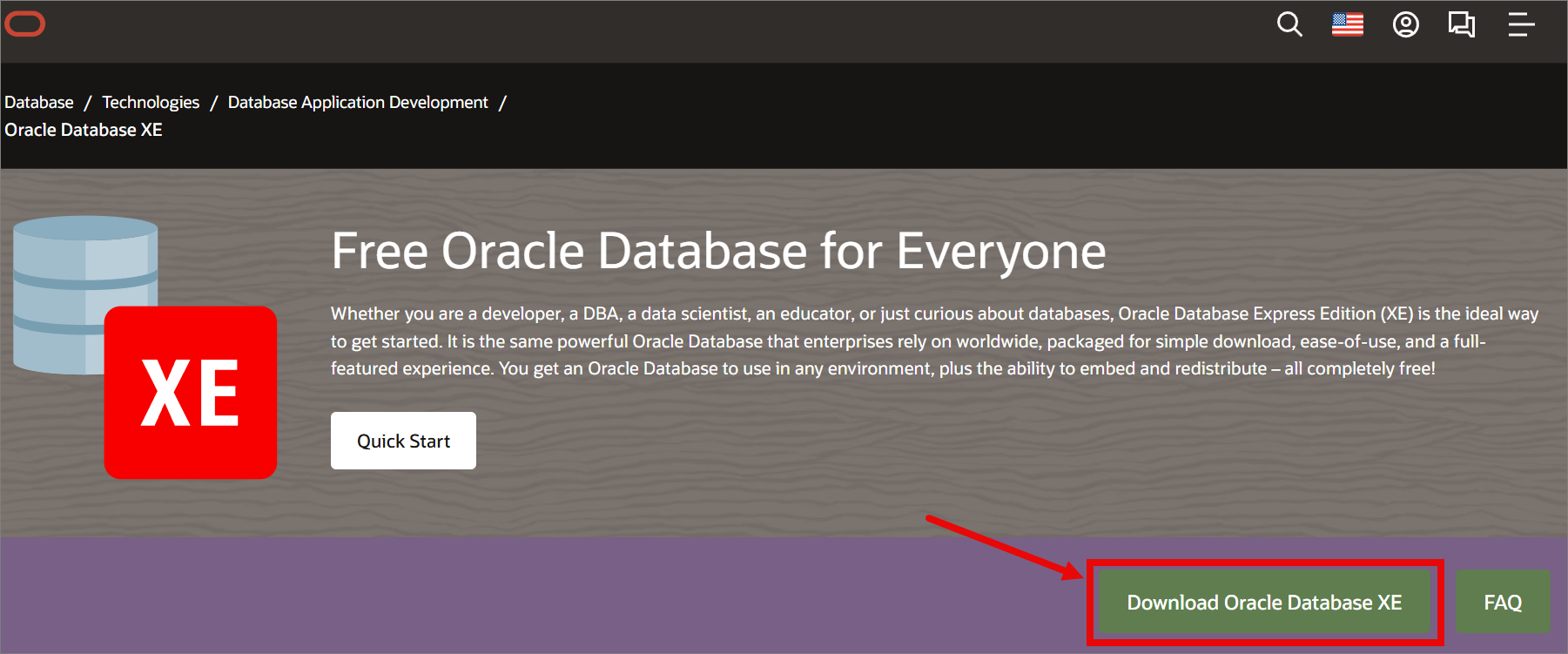
Task: Click Download Oracle Database XE button
Action: tap(1264, 602)
